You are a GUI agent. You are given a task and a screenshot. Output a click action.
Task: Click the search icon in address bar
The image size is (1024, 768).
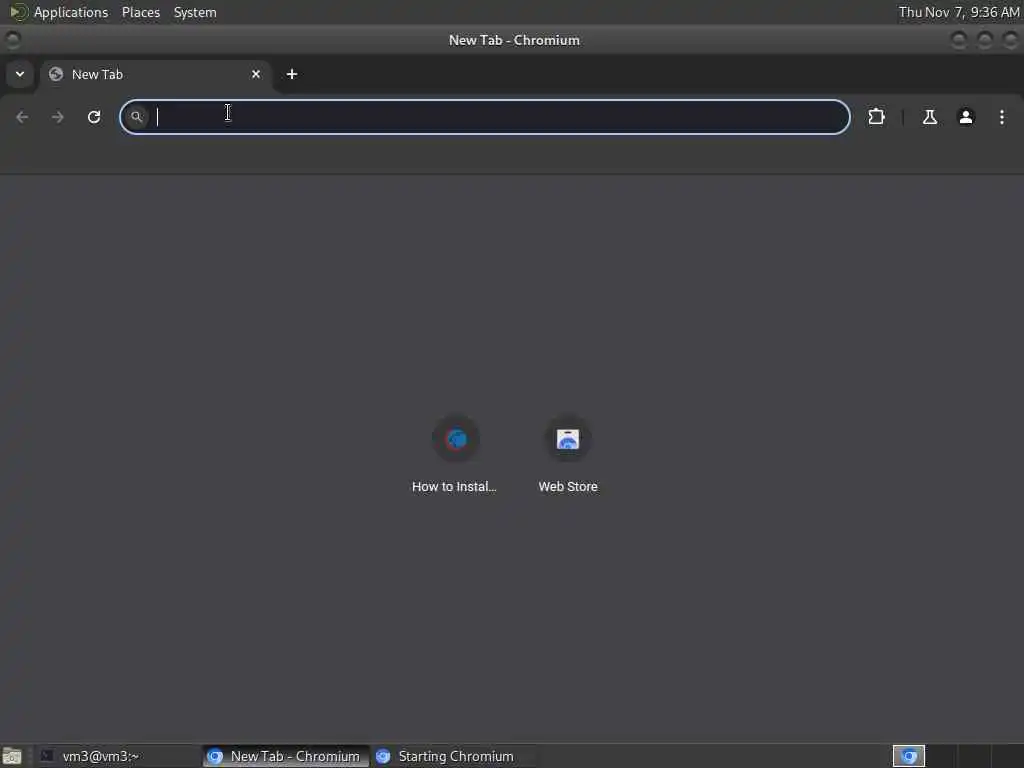tap(136, 117)
